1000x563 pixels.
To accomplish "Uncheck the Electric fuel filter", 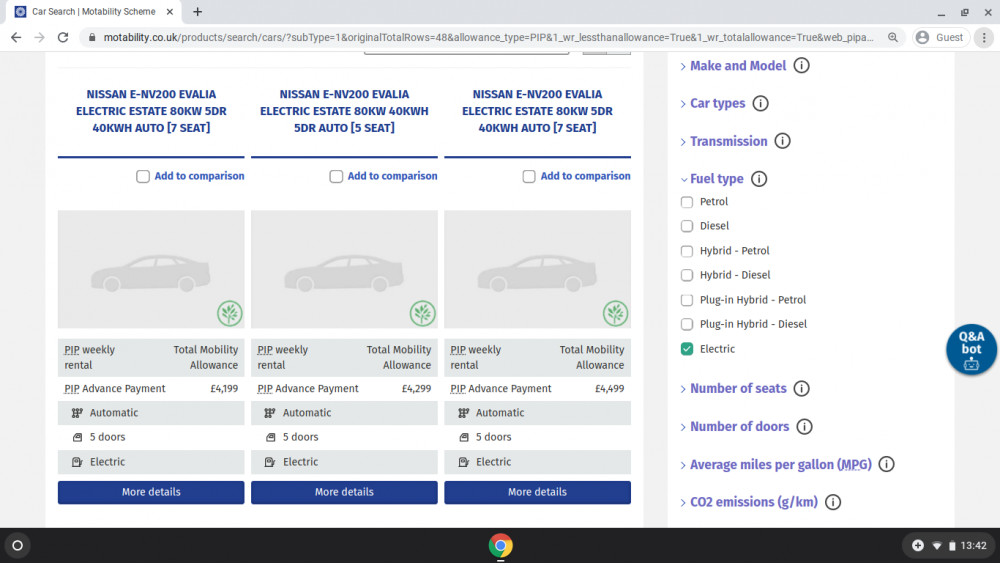I will coord(687,349).
